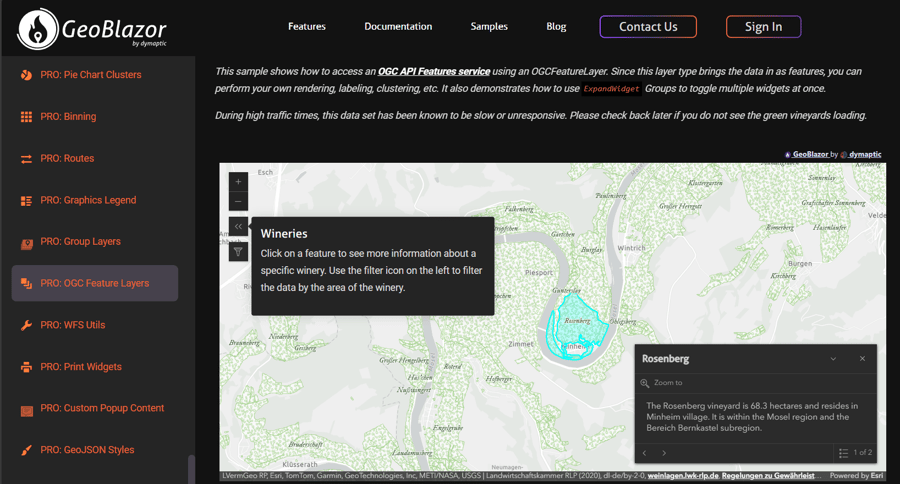Zoom in the map with plus button

238,182
